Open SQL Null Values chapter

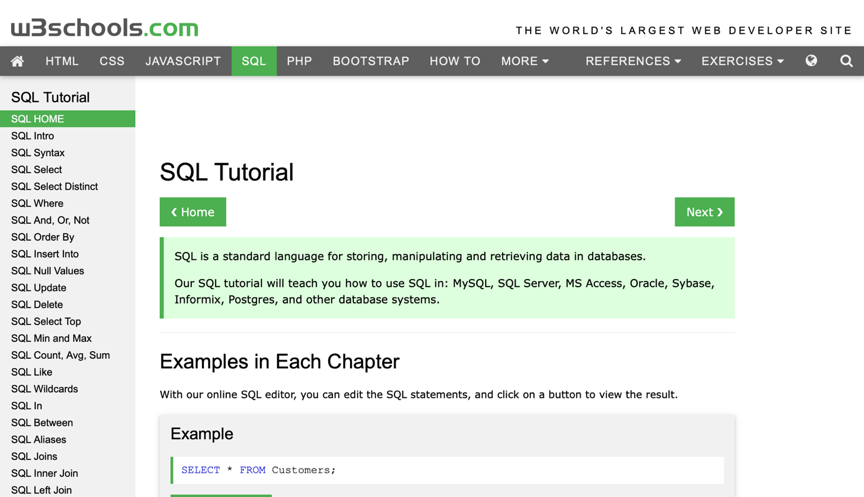[x=47, y=271]
